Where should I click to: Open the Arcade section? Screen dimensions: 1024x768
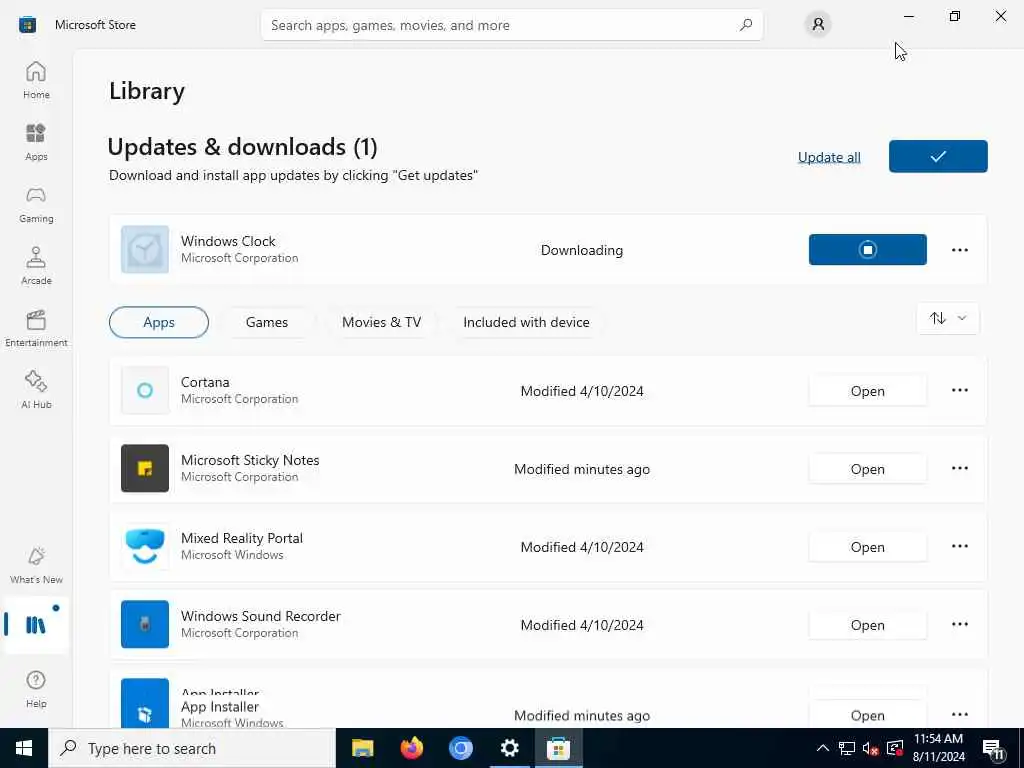pos(36,266)
